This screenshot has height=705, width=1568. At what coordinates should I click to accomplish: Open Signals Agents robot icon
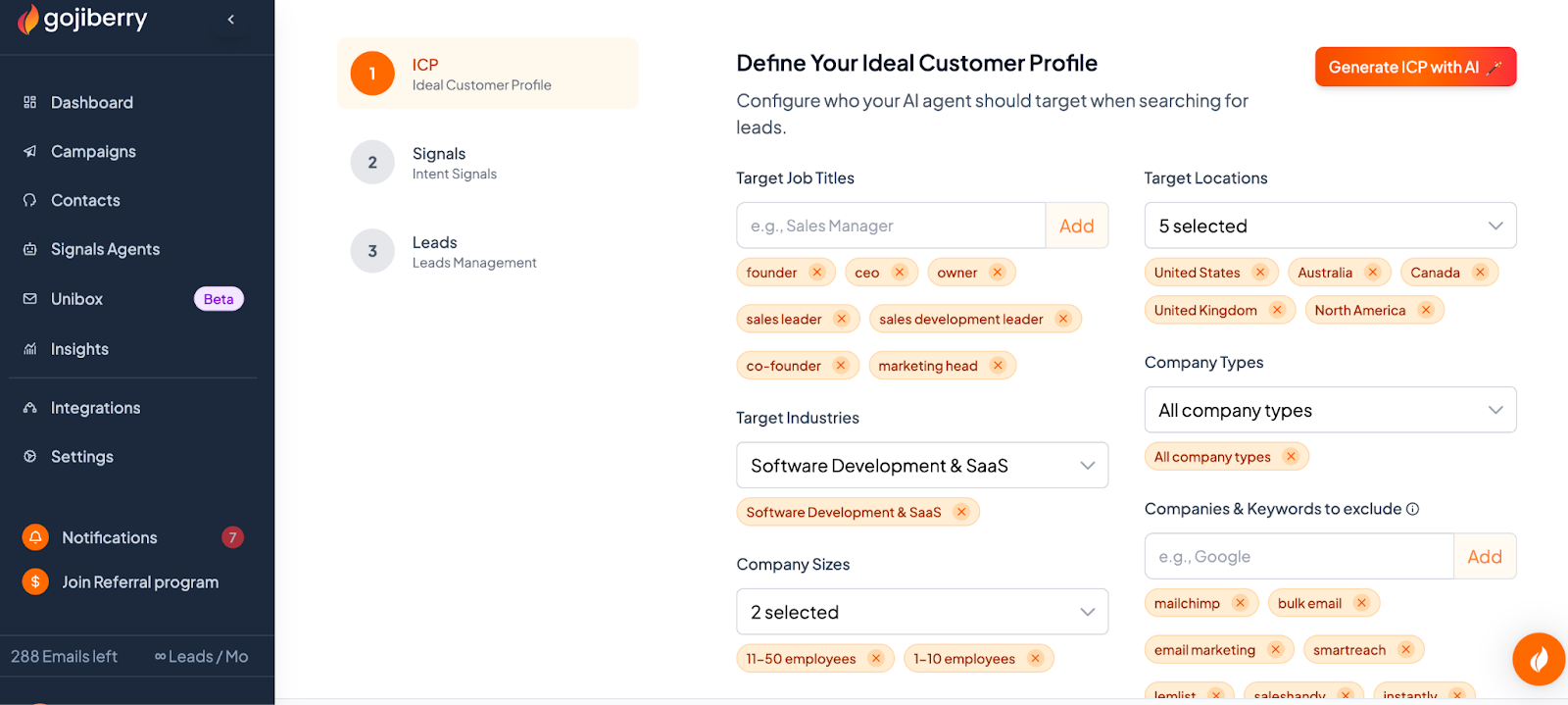(30, 249)
